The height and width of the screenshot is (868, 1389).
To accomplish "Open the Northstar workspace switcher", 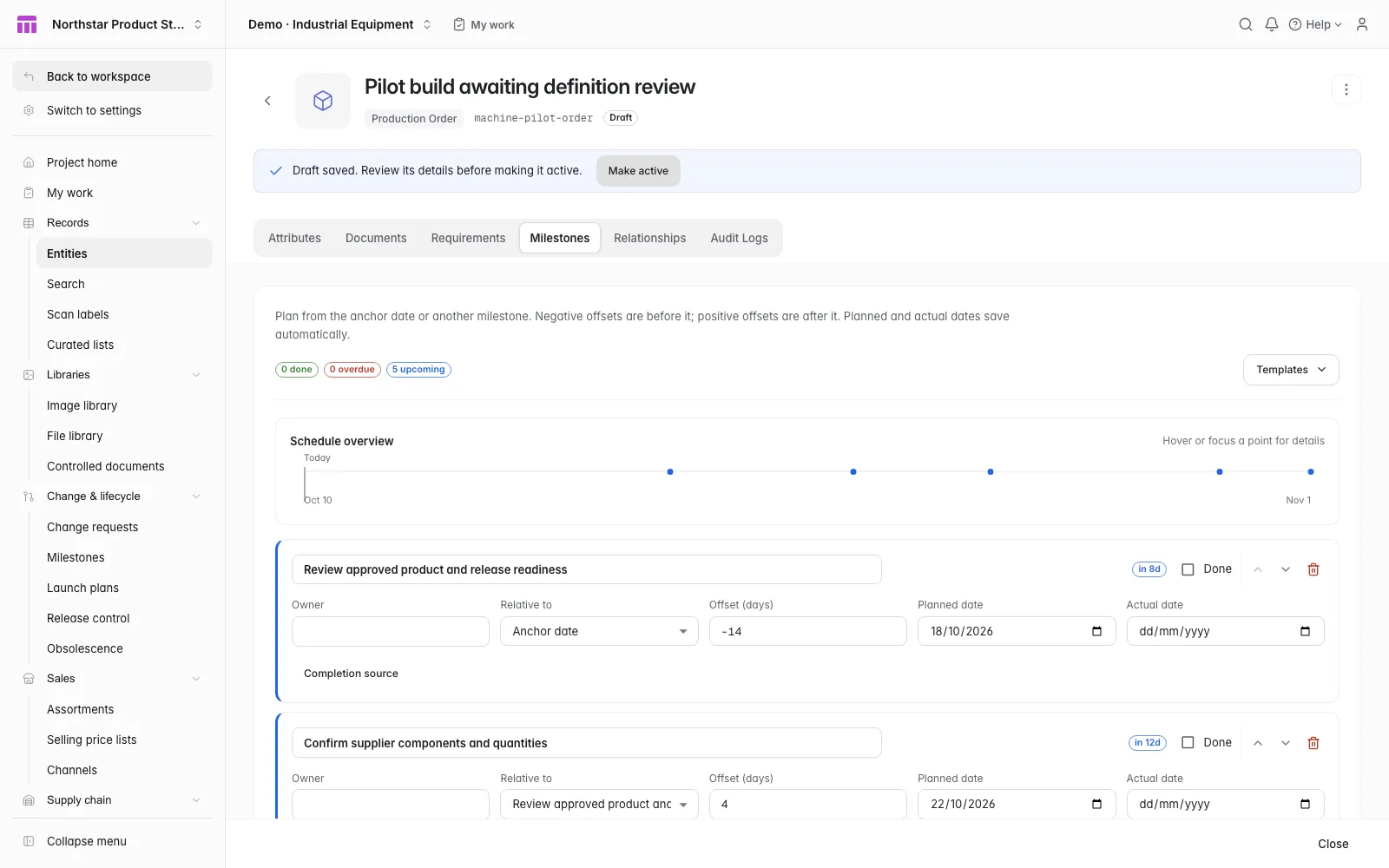I will click(x=127, y=24).
